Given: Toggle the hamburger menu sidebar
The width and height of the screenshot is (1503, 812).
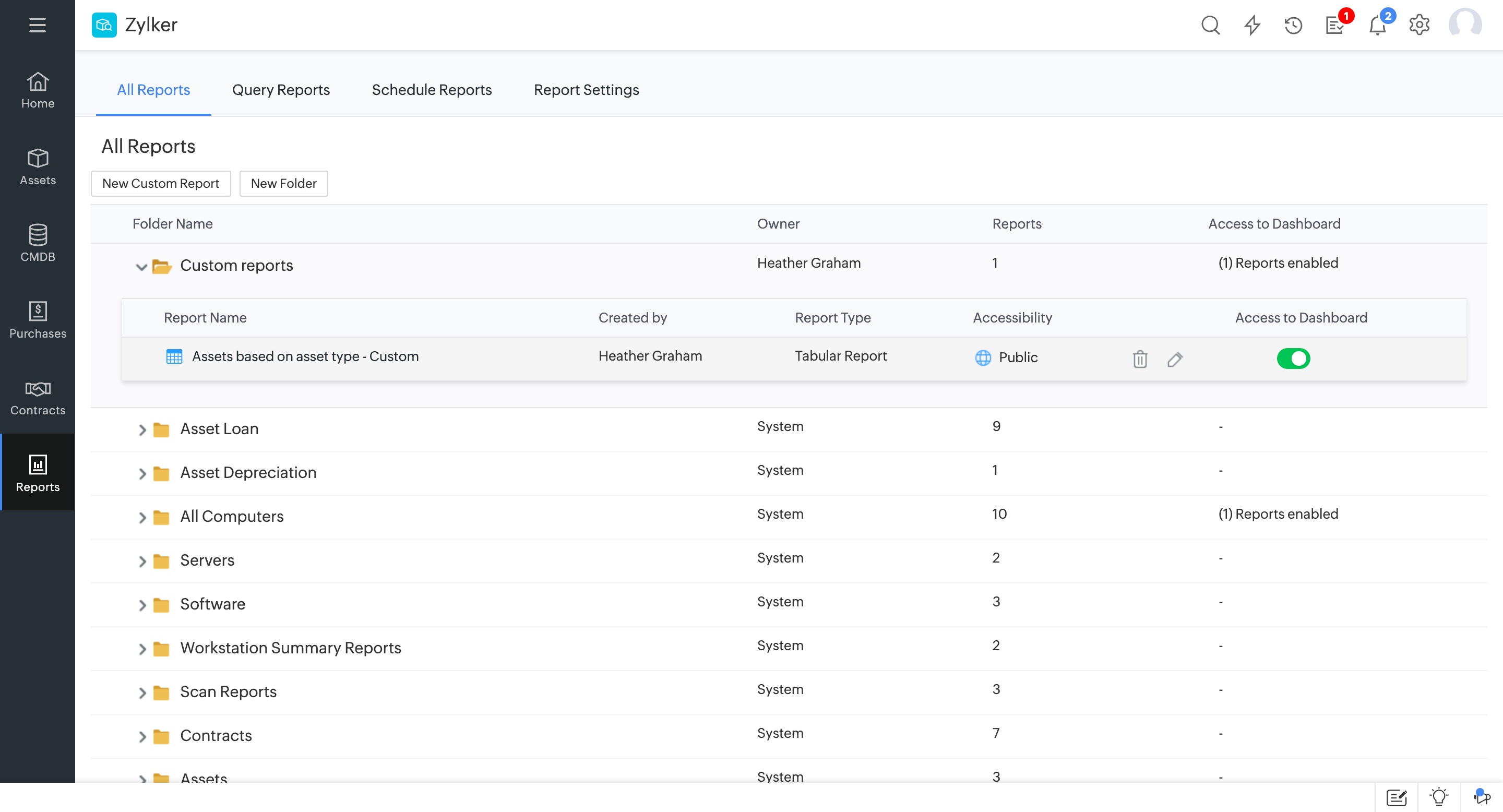Looking at the screenshot, I should [x=38, y=25].
